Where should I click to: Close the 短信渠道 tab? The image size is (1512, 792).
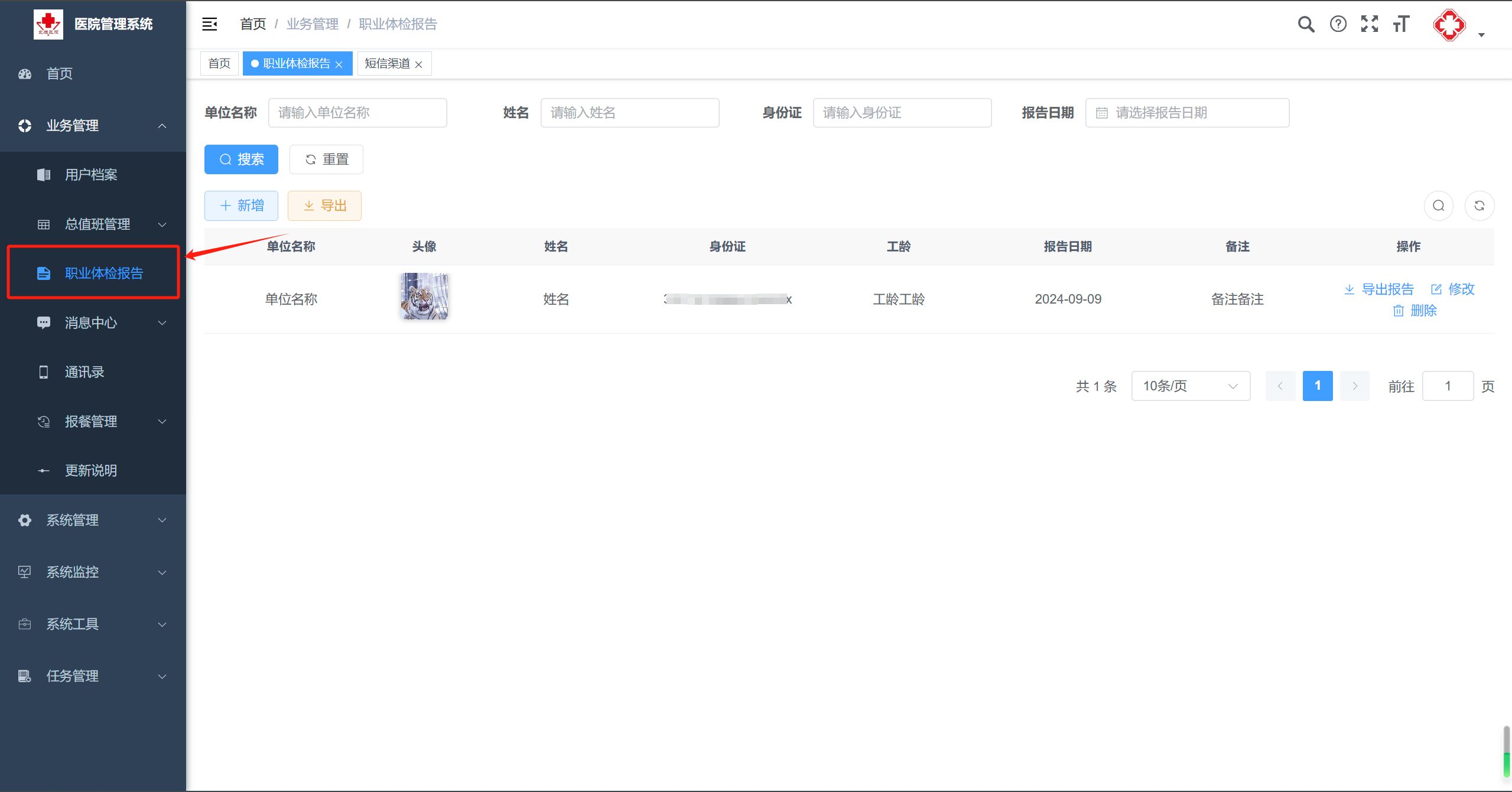(418, 64)
